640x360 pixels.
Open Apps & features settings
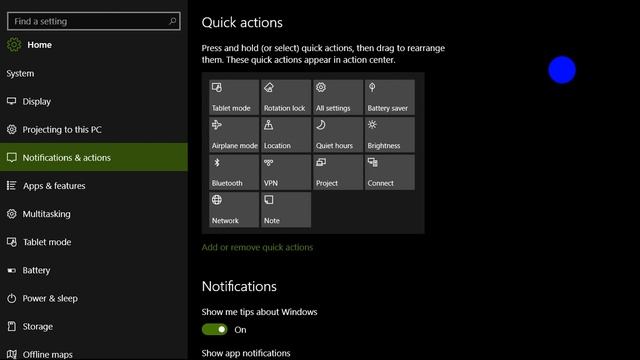(93, 186)
